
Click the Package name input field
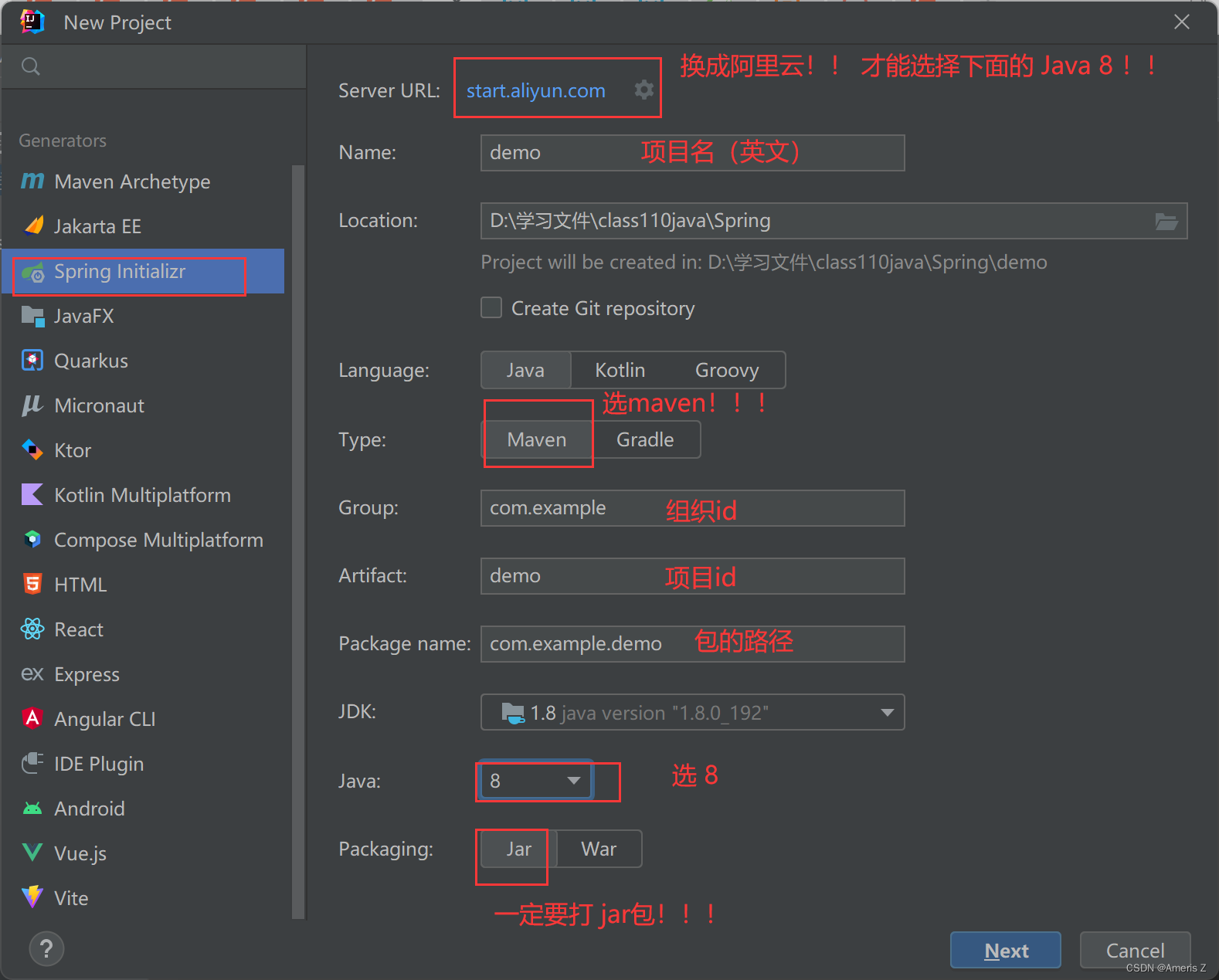(692, 644)
